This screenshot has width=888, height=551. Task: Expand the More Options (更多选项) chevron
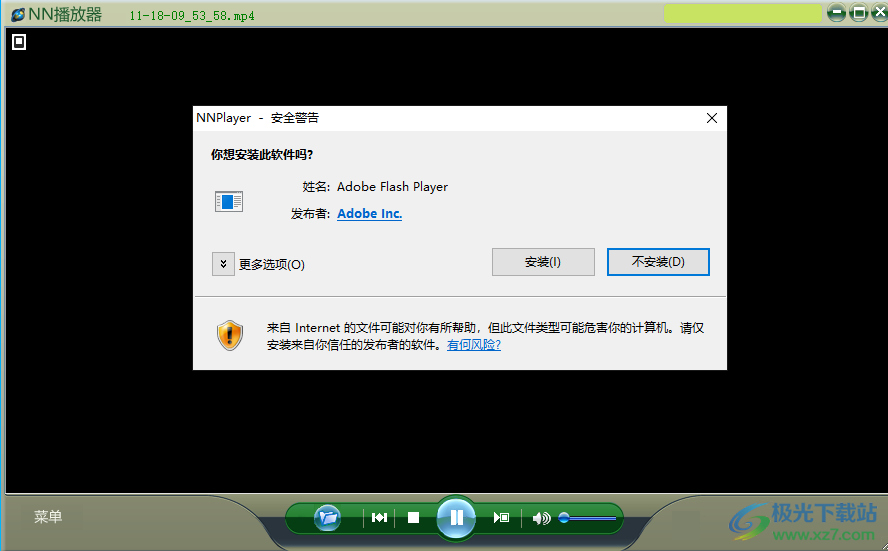click(x=223, y=264)
